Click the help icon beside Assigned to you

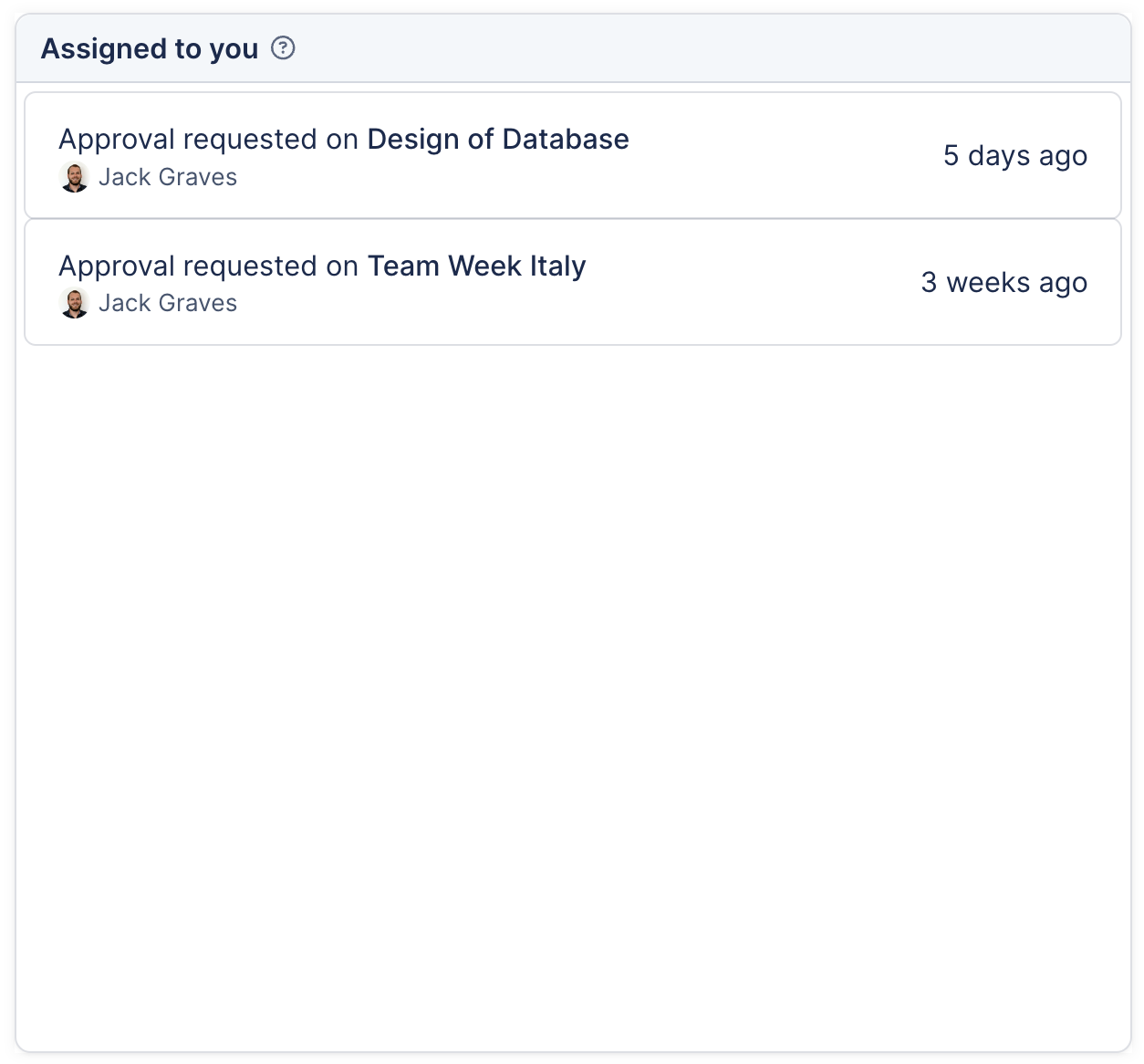(x=284, y=48)
